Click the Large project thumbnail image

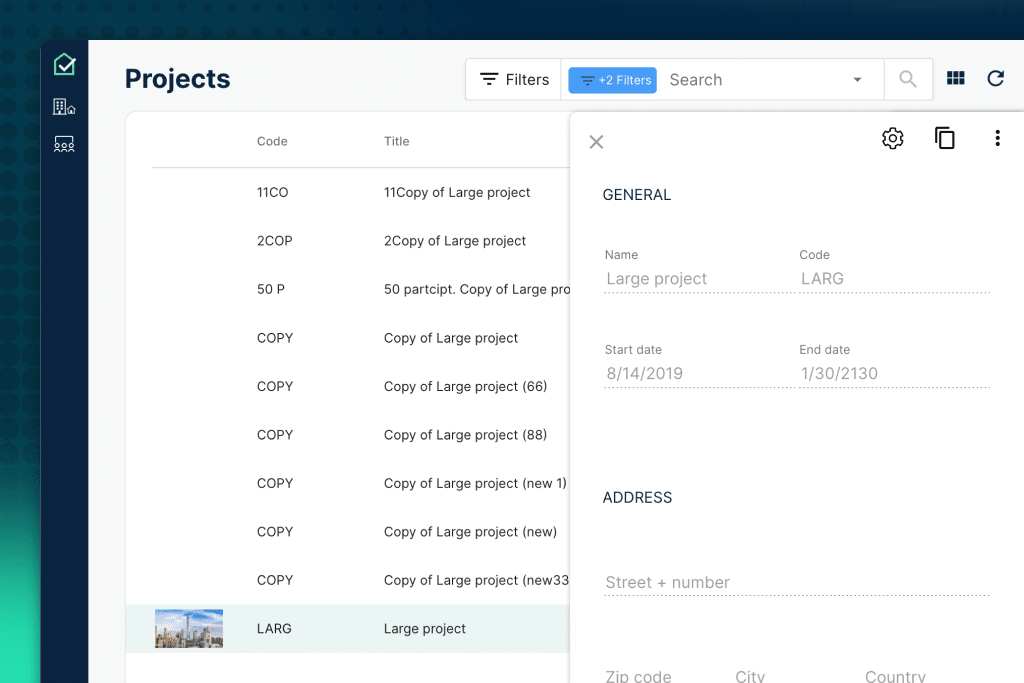[x=189, y=629]
